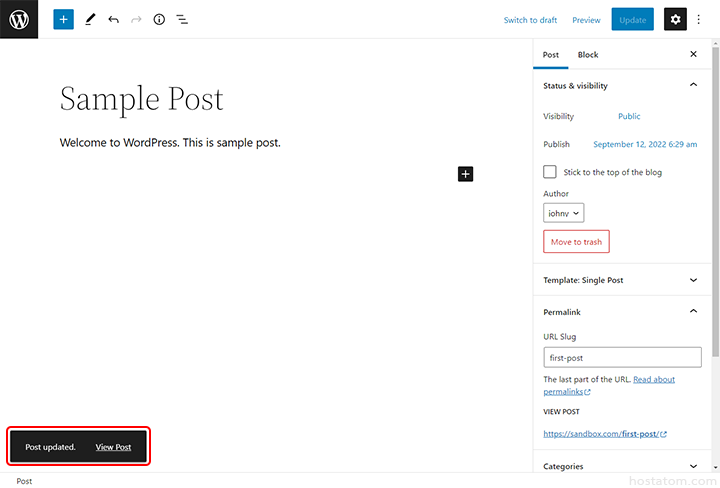Select the Post tab in sidebar
This screenshot has width=720, height=488.
(x=551, y=55)
